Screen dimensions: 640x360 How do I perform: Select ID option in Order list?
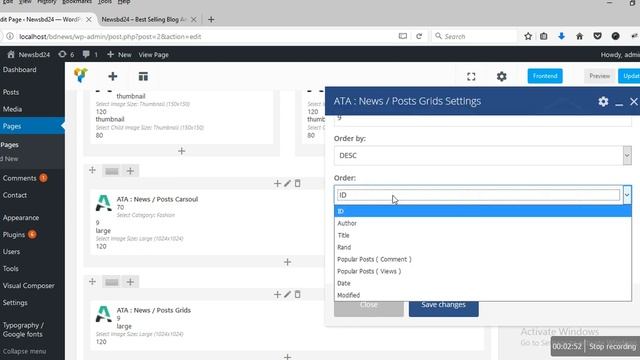[x=482, y=211]
